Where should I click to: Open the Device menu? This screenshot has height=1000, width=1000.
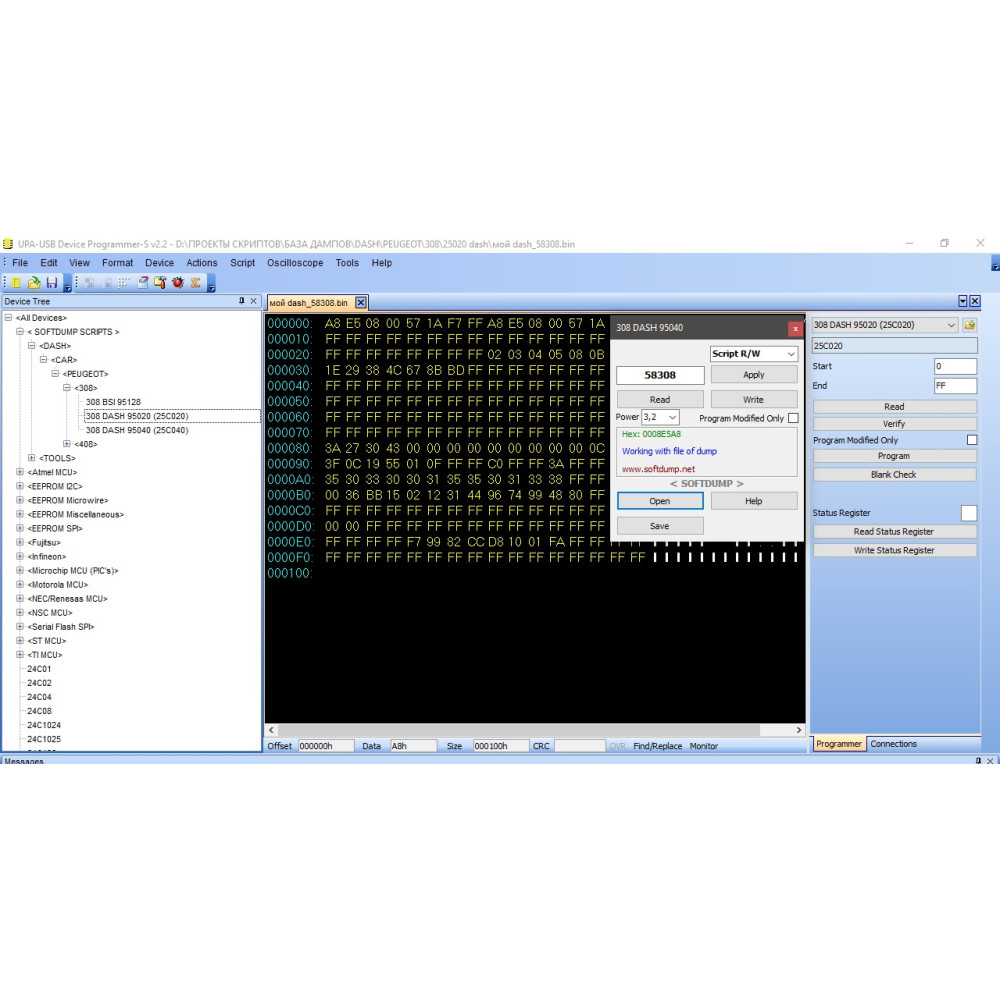click(159, 263)
